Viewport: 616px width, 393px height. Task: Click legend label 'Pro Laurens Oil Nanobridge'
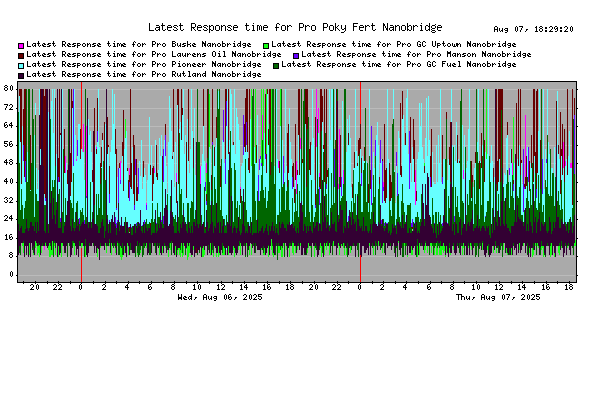pos(216,54)
